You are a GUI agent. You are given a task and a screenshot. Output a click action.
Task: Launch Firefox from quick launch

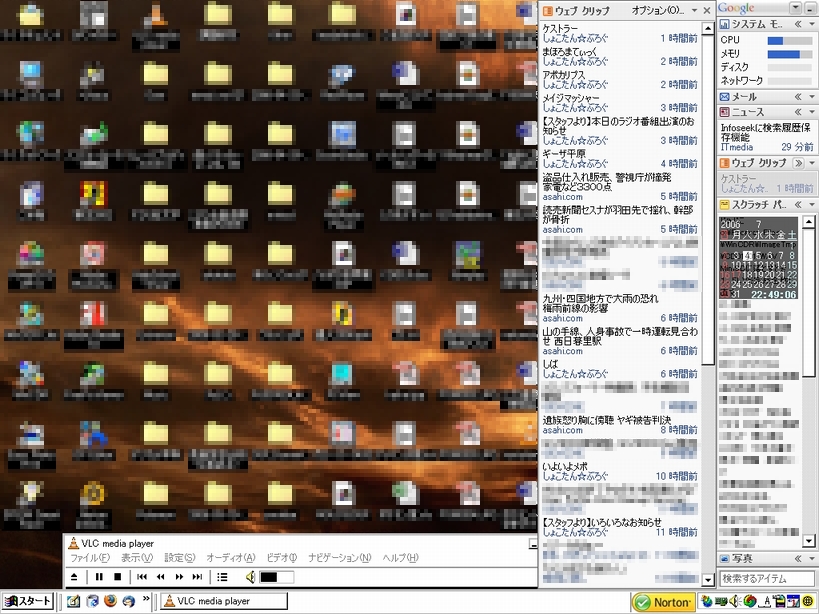(x=110, y=601)
